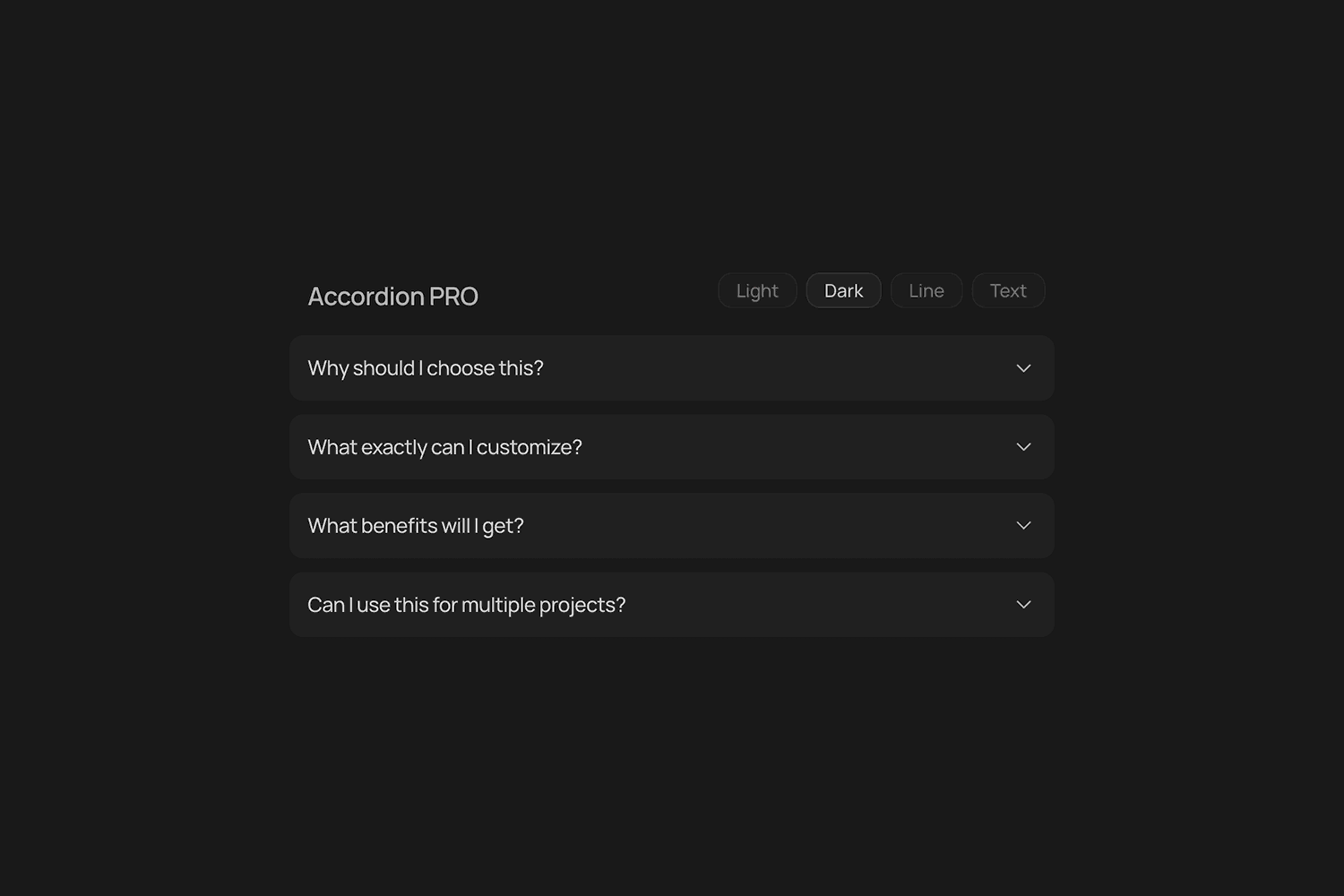Screen dimensions: 1344x896
Task: Click the 'Accordion PRO' heading
Action: point(392,296)
